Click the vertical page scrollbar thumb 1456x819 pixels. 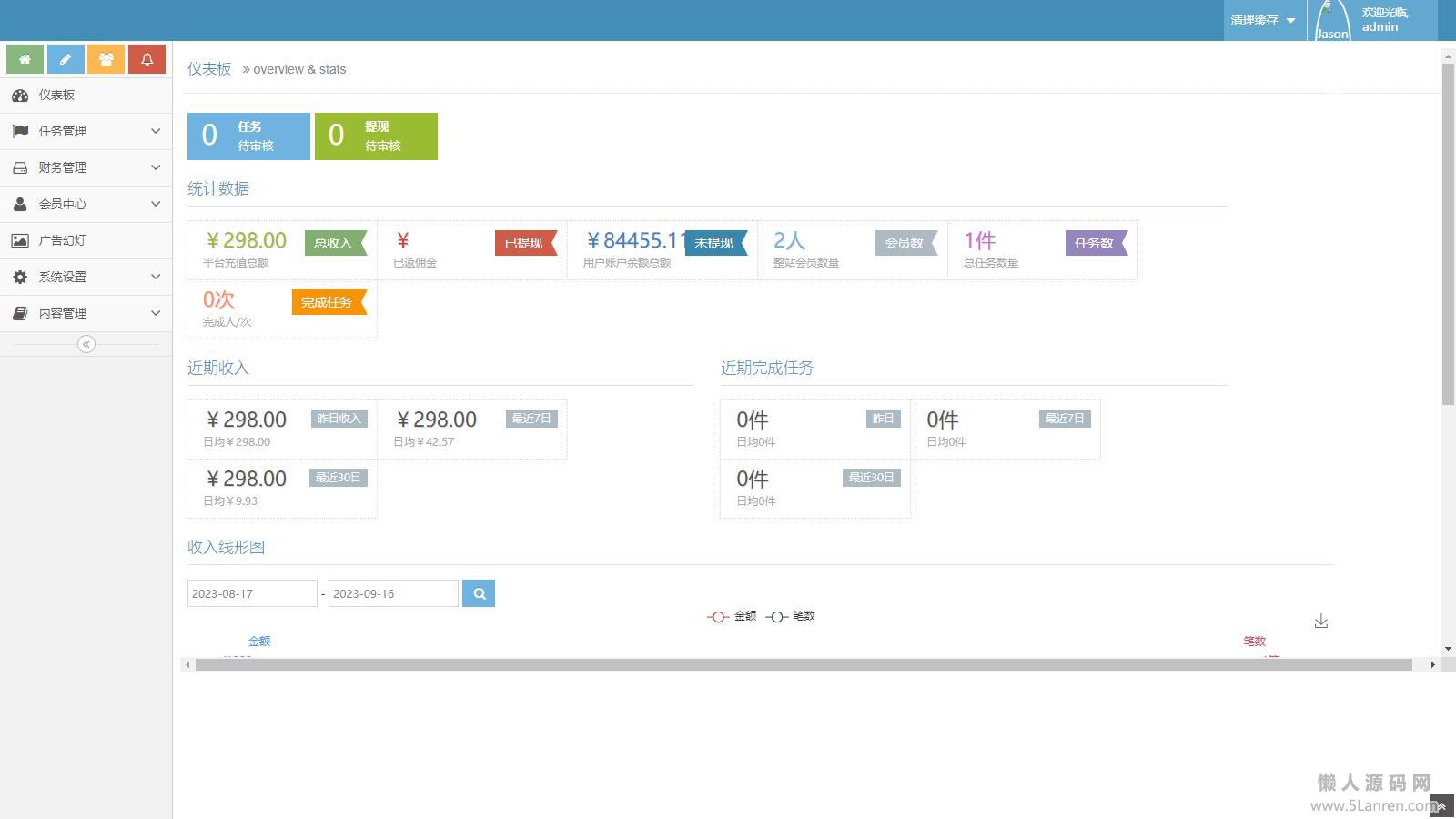click(x=1448, y=234)
